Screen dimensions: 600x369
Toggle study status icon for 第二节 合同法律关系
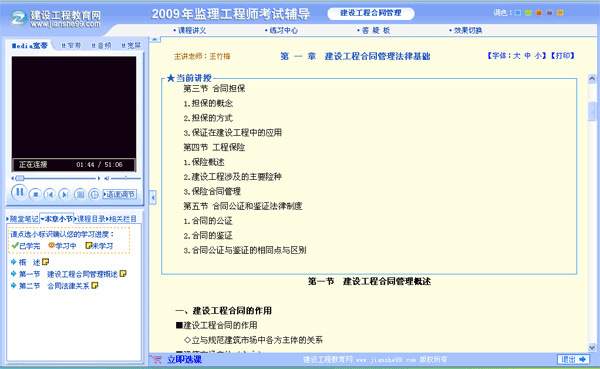[x=95, y=286]
